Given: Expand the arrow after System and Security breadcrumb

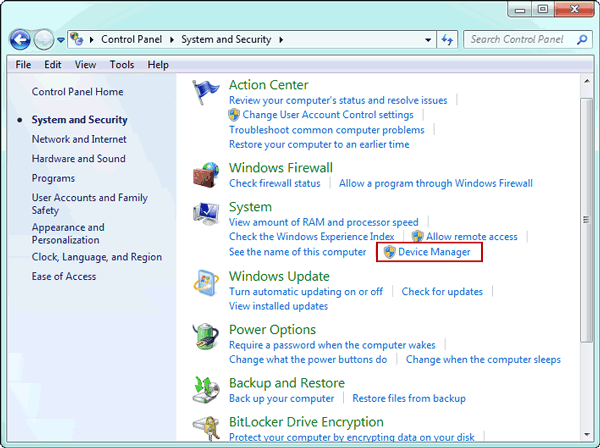Looking at the screenshot, I should point(281,39).
